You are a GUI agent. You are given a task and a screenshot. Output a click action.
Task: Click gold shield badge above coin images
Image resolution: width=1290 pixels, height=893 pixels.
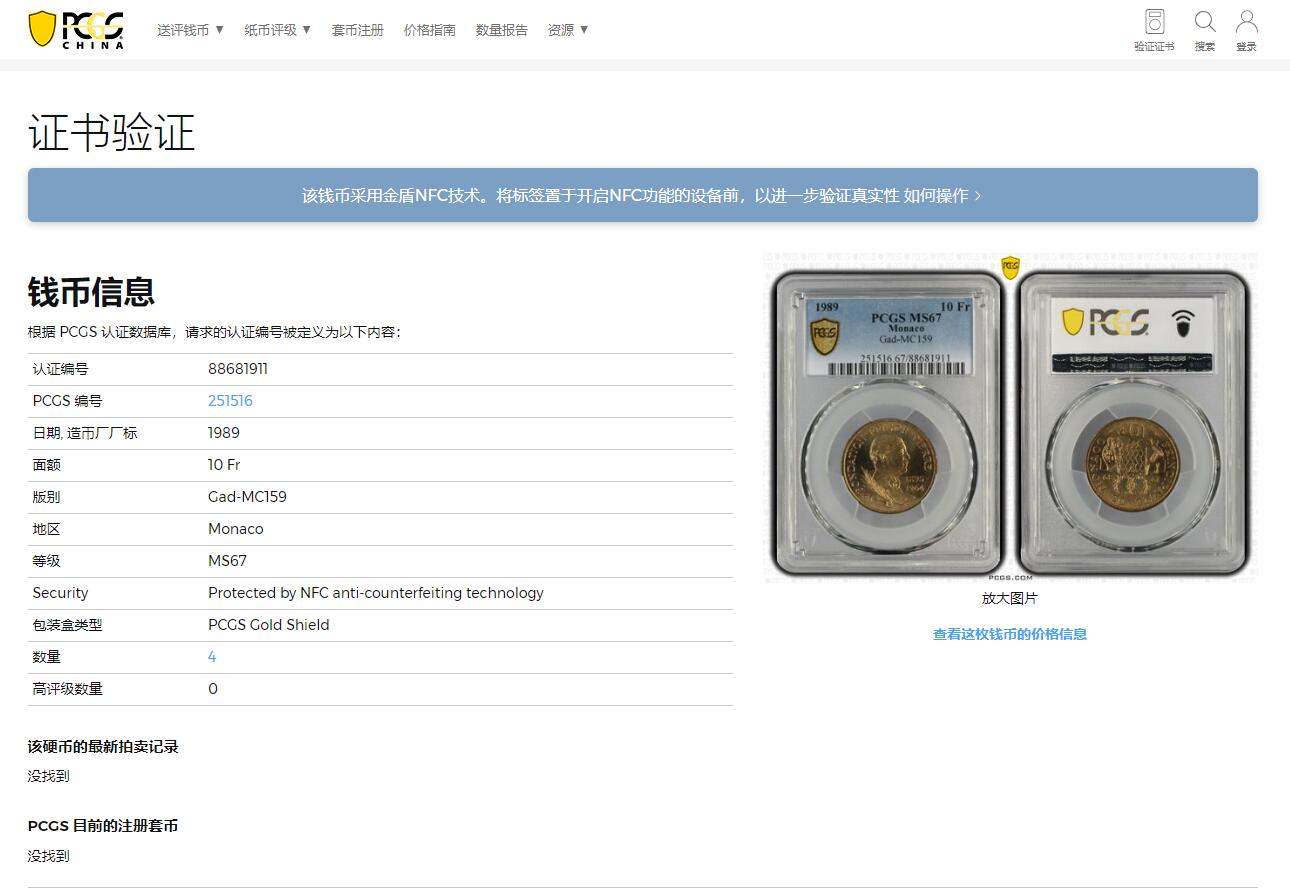point(1010,267)
